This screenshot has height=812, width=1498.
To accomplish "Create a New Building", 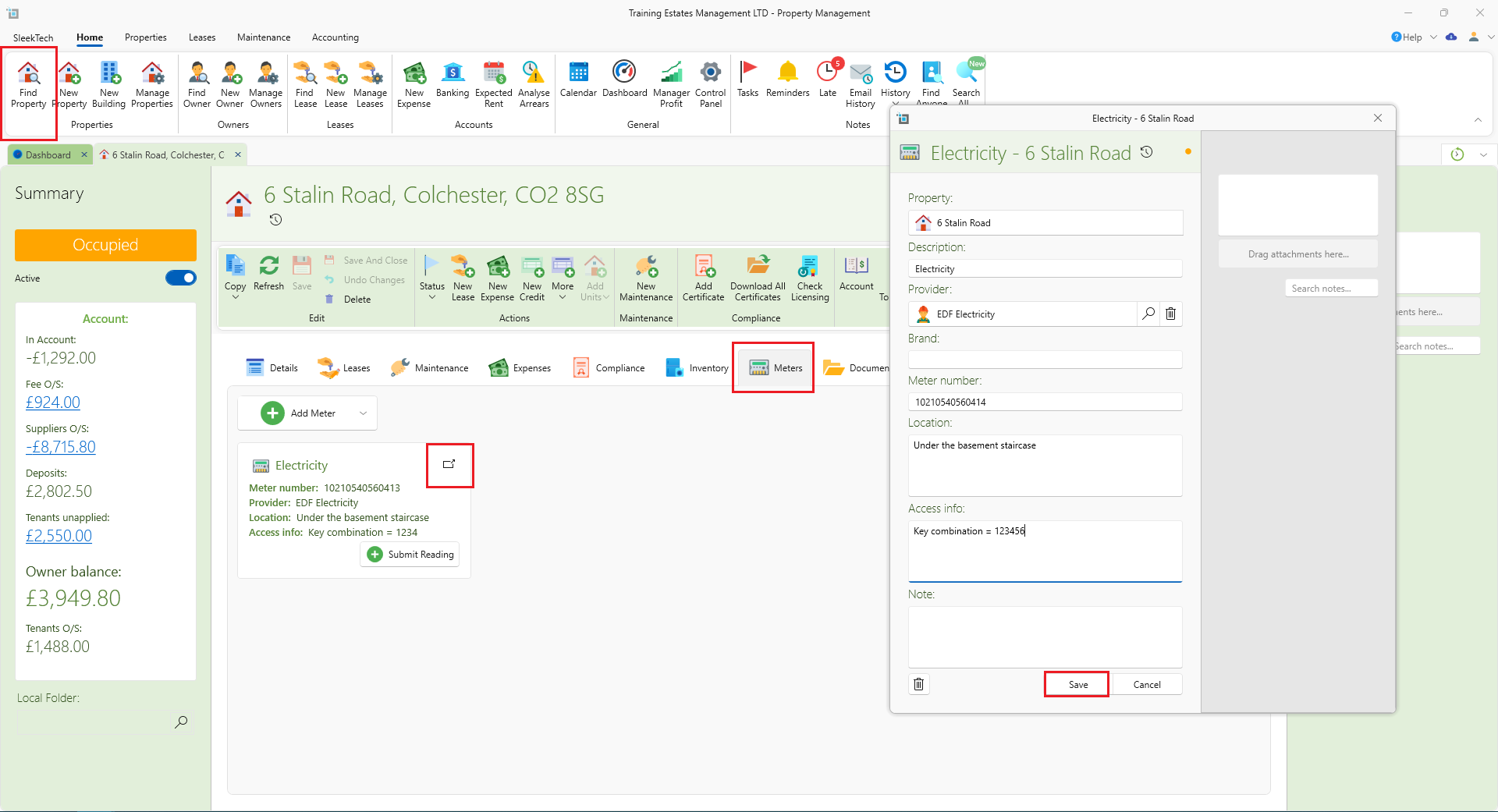I will [x=109, y=84].
